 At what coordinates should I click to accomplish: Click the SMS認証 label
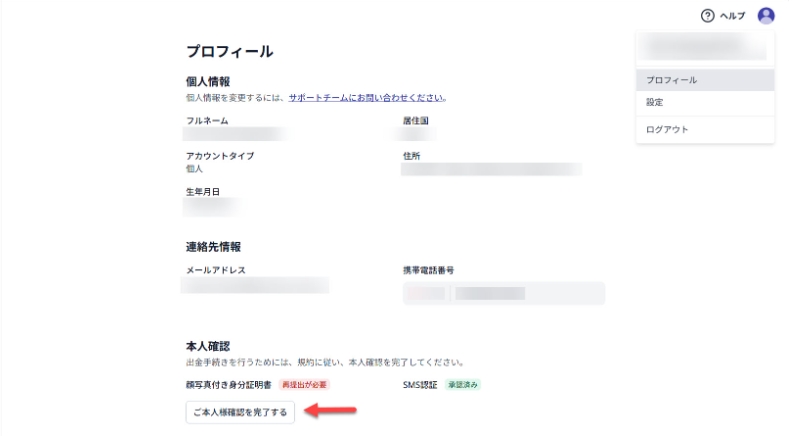(419, 384)
